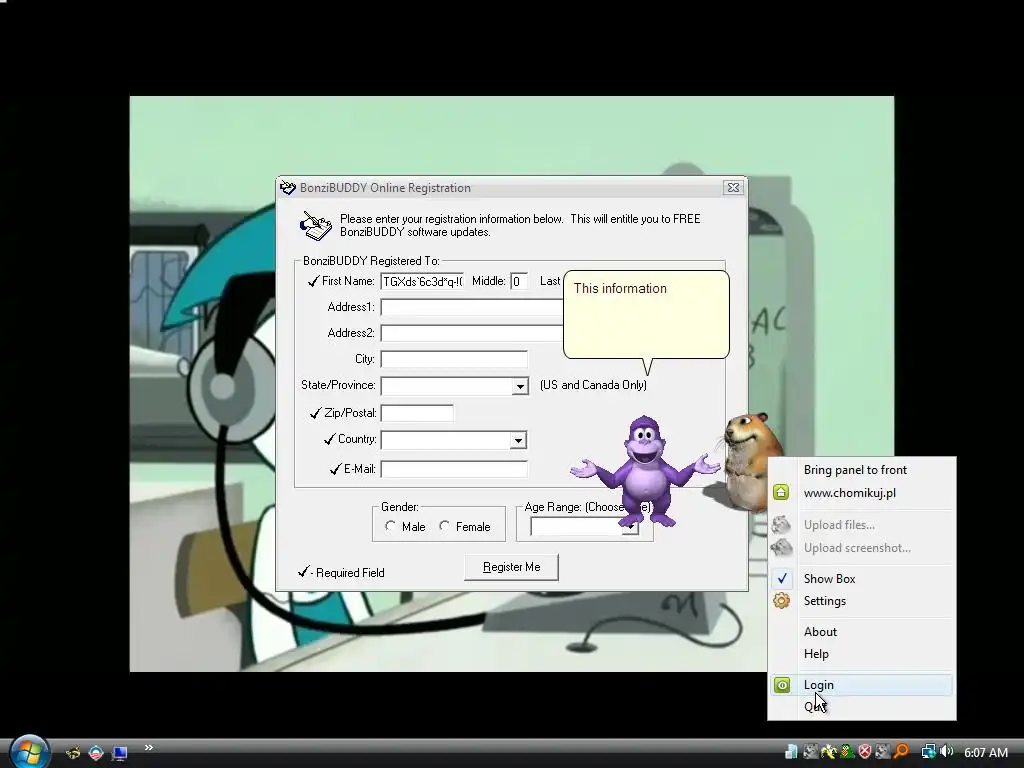
Task: Open the banana tray icon
Action: pos(828,752)
